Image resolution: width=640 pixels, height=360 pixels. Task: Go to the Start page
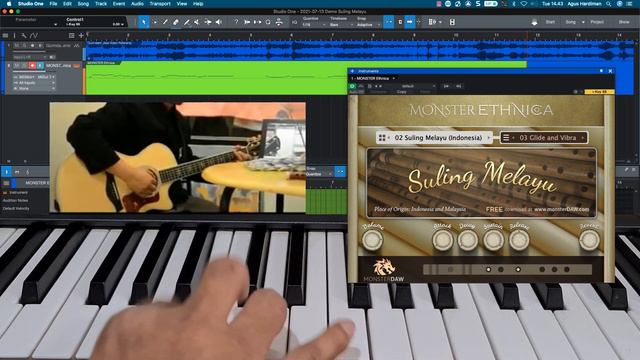550,22
